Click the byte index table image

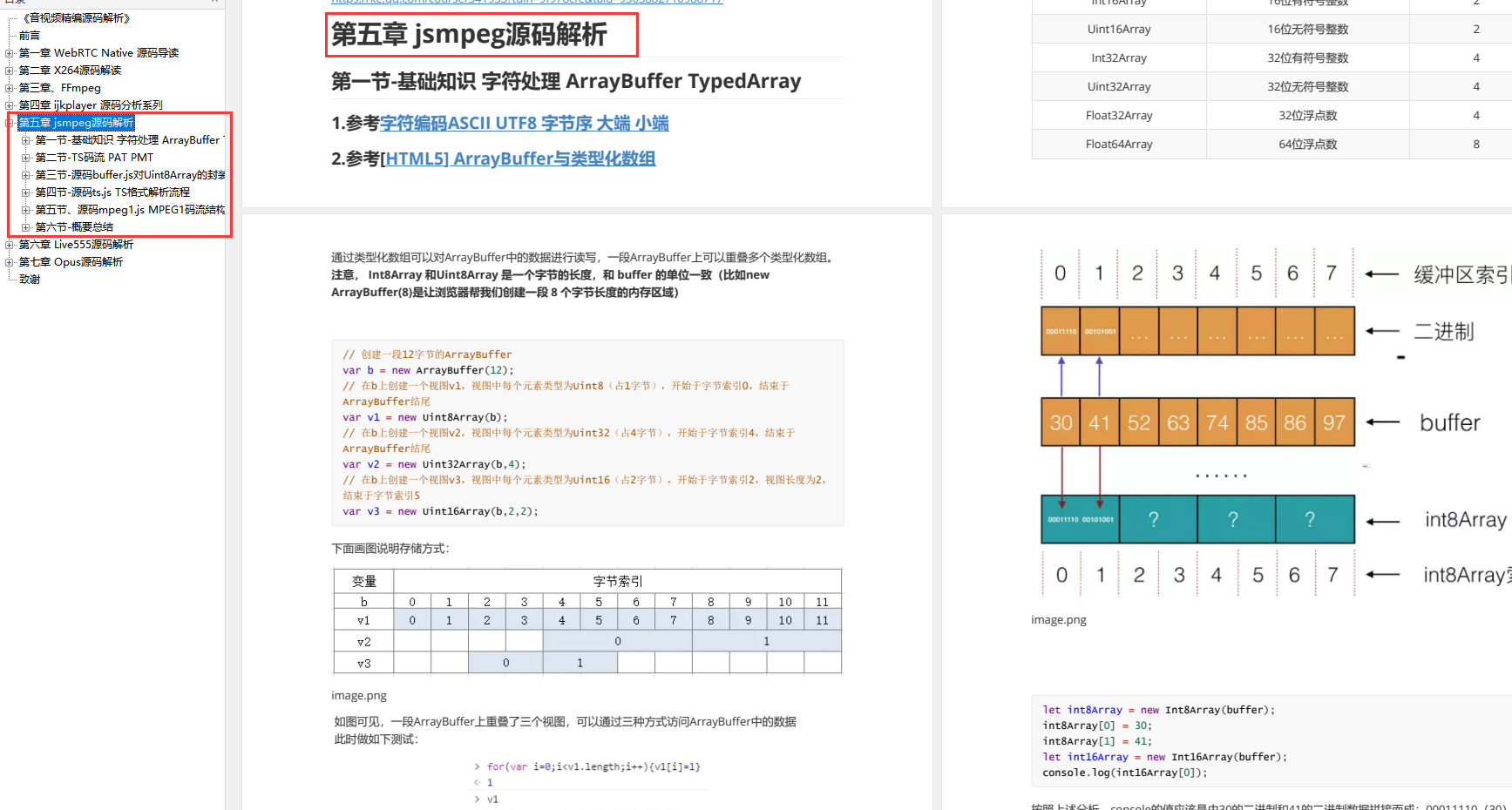[587, 621]
